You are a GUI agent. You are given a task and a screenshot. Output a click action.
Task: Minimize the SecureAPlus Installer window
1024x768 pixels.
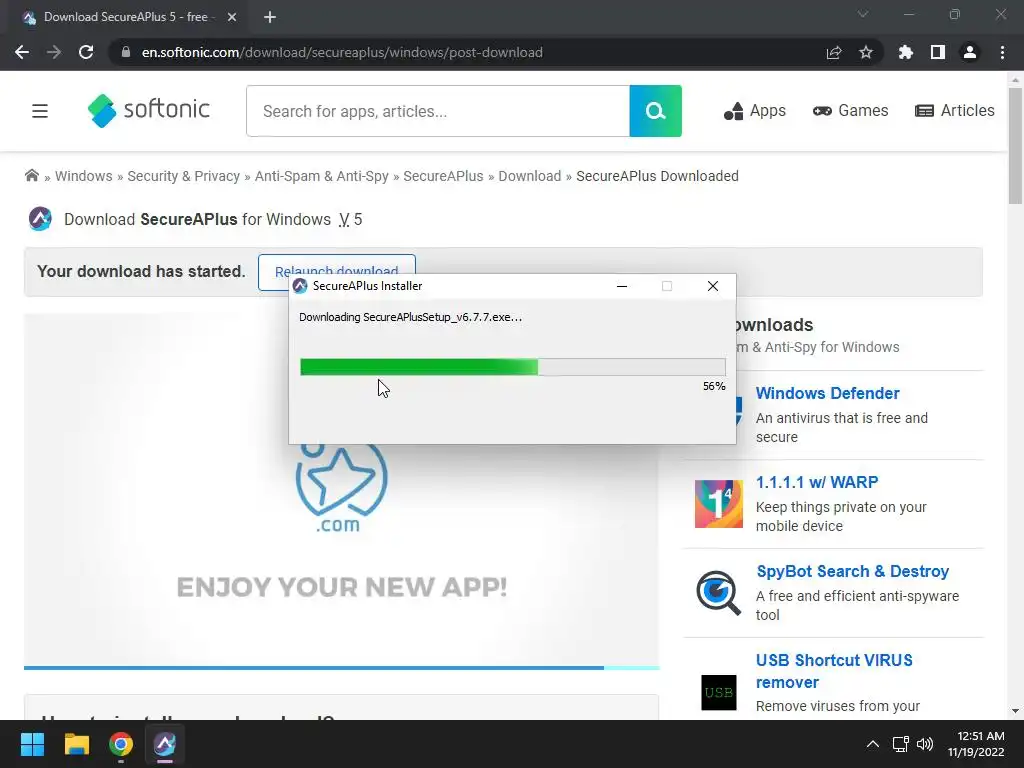click(x=622, y=286)
